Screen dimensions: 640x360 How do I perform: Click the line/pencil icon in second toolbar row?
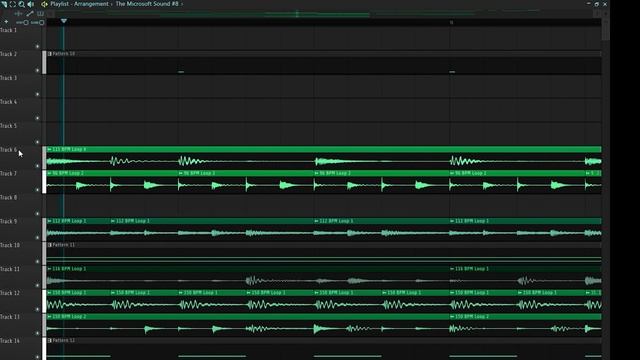(30, 13)
